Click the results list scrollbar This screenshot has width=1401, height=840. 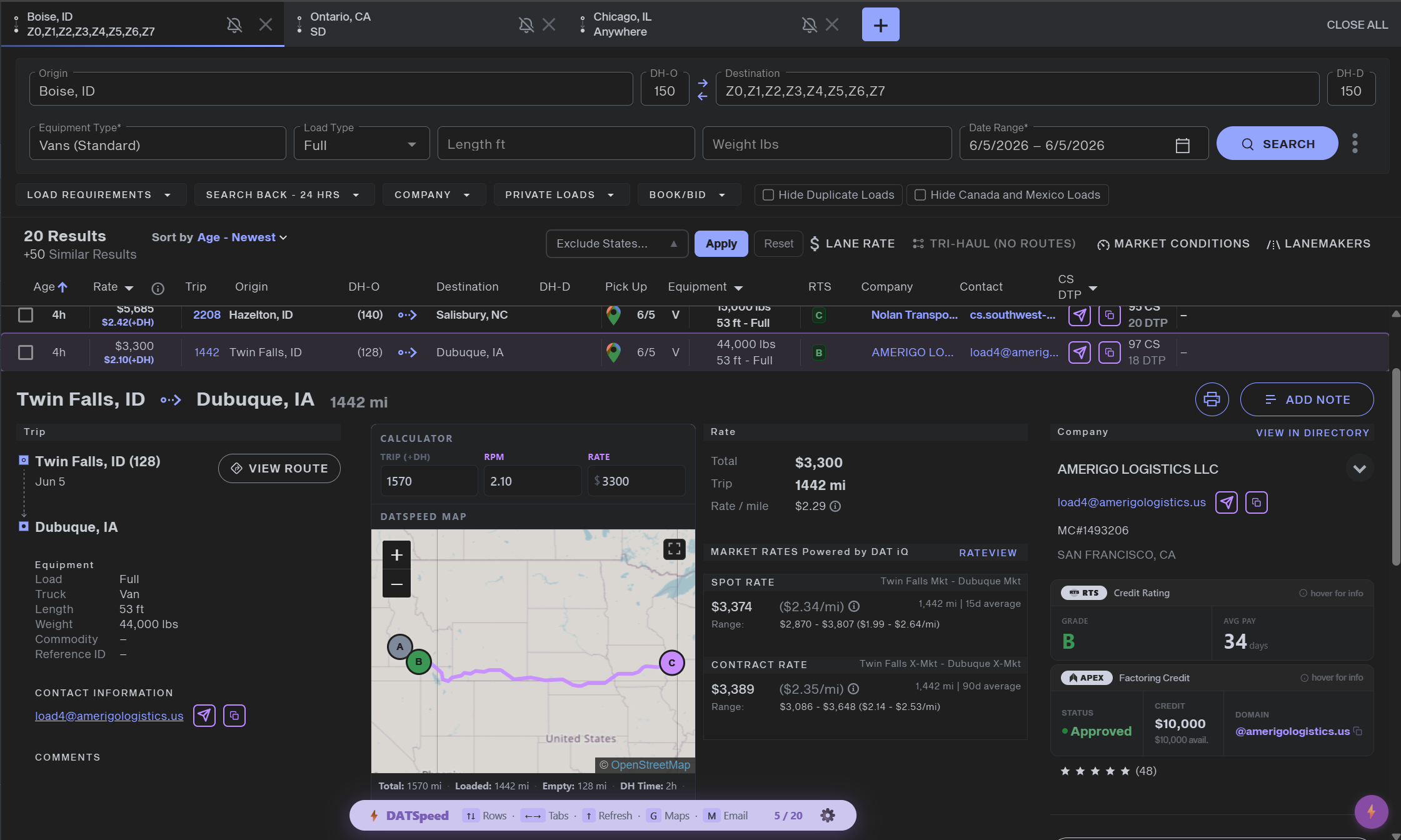[x=1396, y=466]
